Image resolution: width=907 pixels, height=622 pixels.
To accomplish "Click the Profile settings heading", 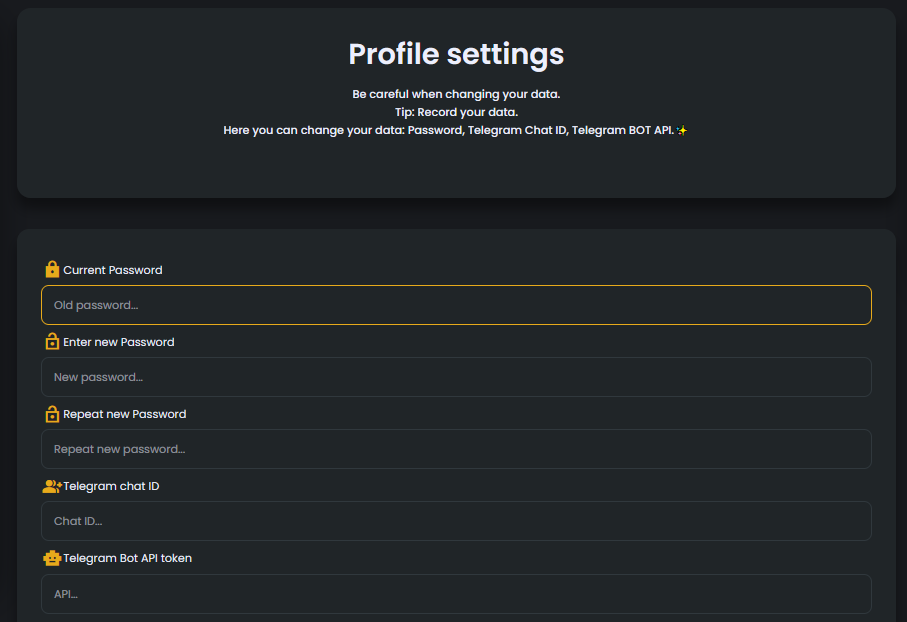I will click(456, 54).
